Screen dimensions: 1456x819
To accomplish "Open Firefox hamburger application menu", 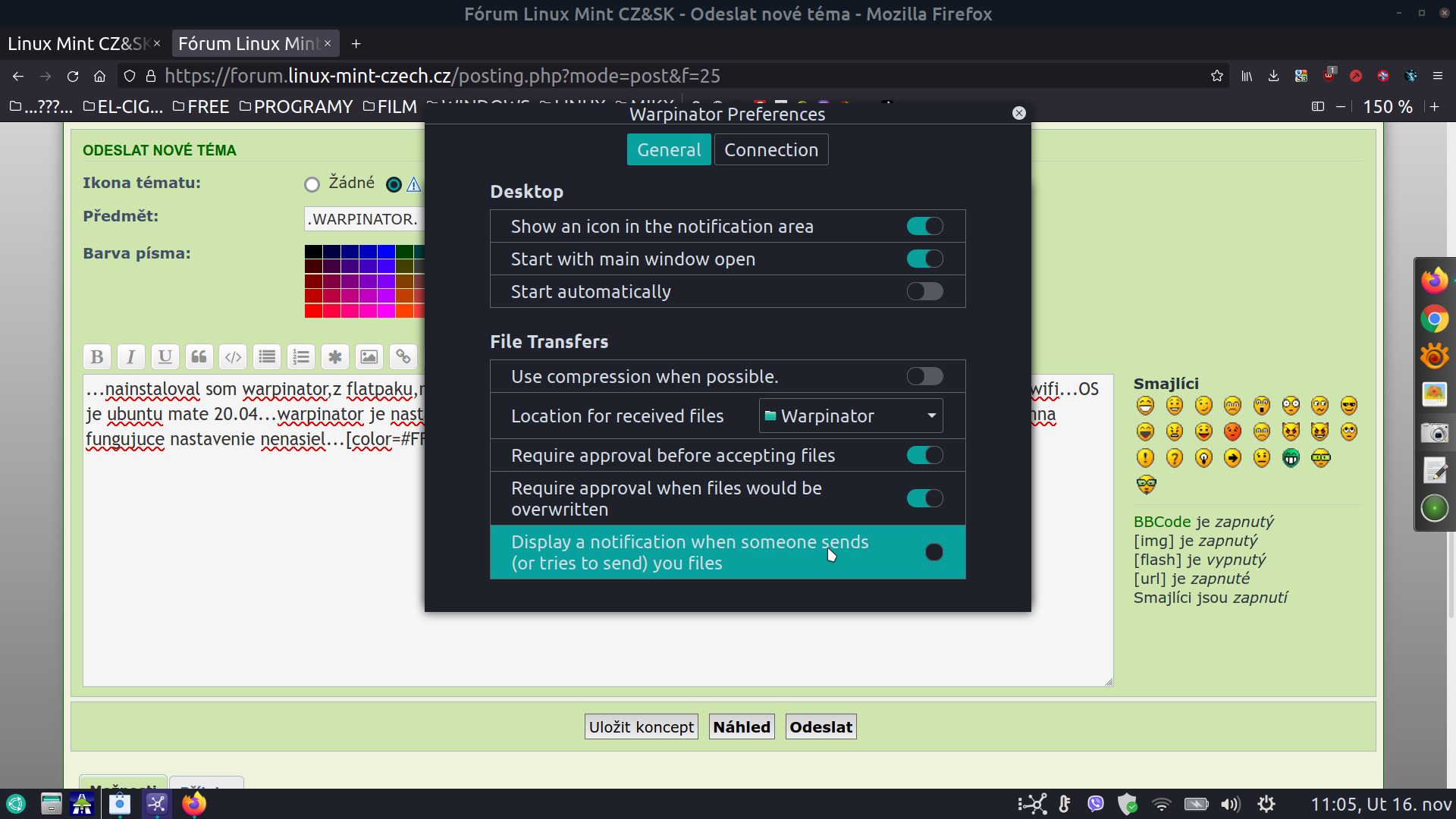I will click(x=1438, y=76).
